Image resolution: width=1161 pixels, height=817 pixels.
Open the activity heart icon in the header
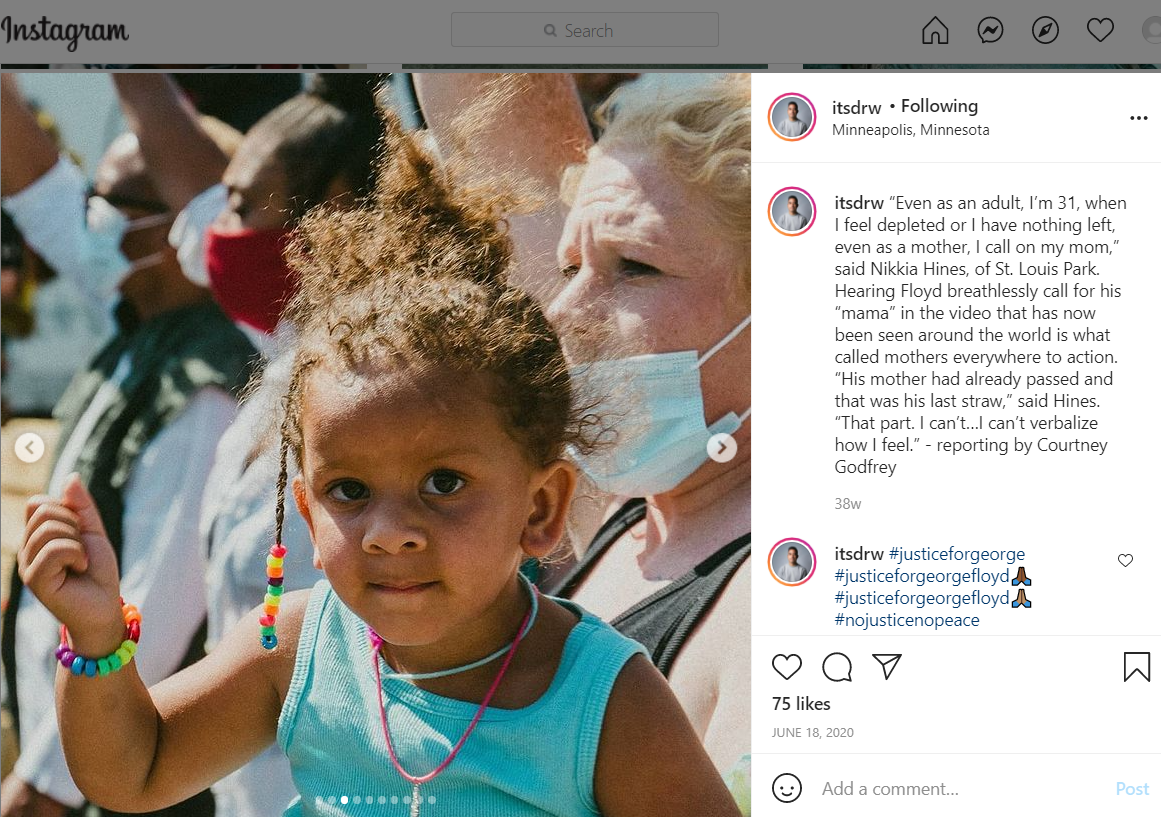[x=1100, y=30]
